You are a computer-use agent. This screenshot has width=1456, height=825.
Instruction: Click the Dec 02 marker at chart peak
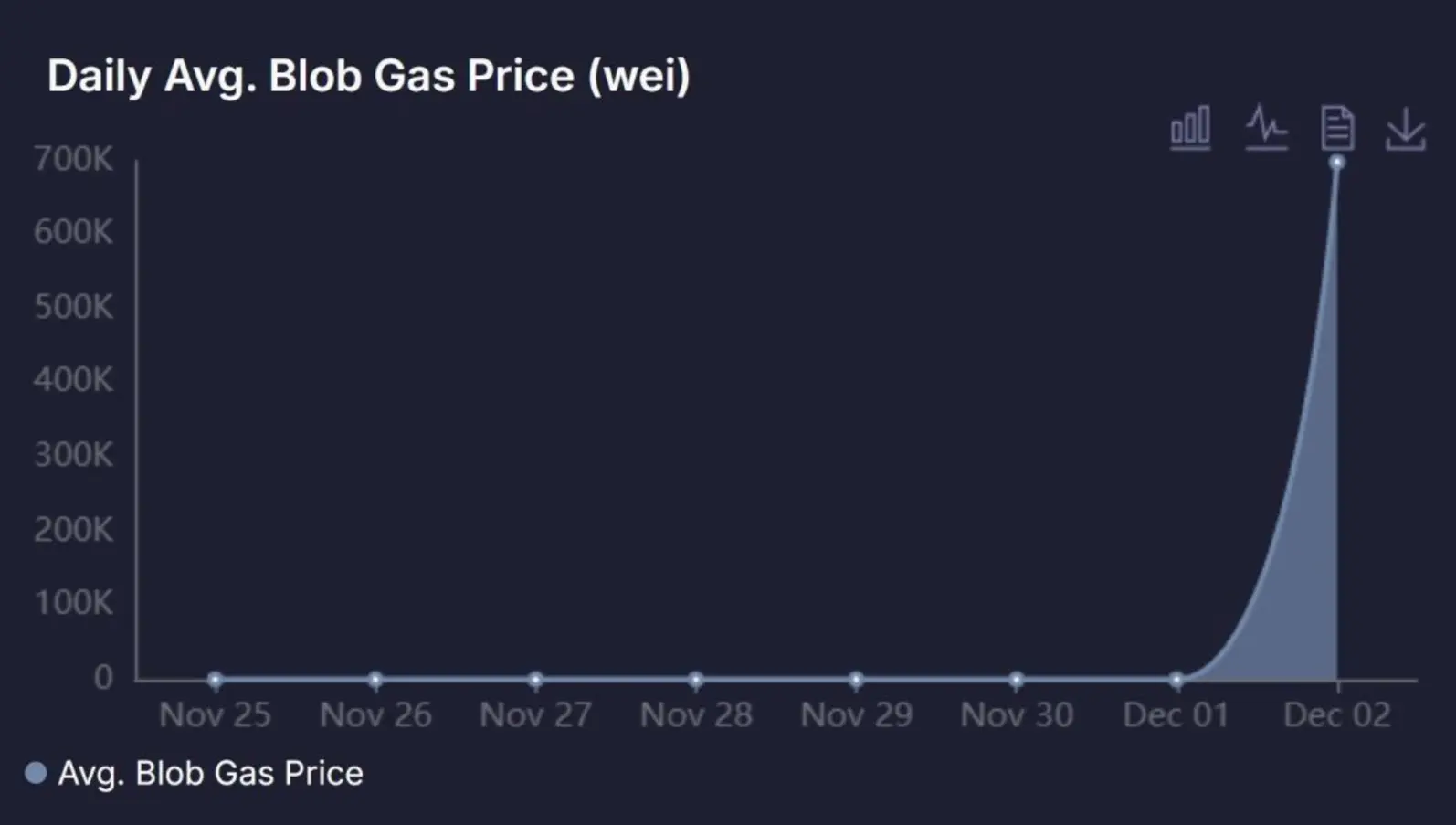point(1337,162)
